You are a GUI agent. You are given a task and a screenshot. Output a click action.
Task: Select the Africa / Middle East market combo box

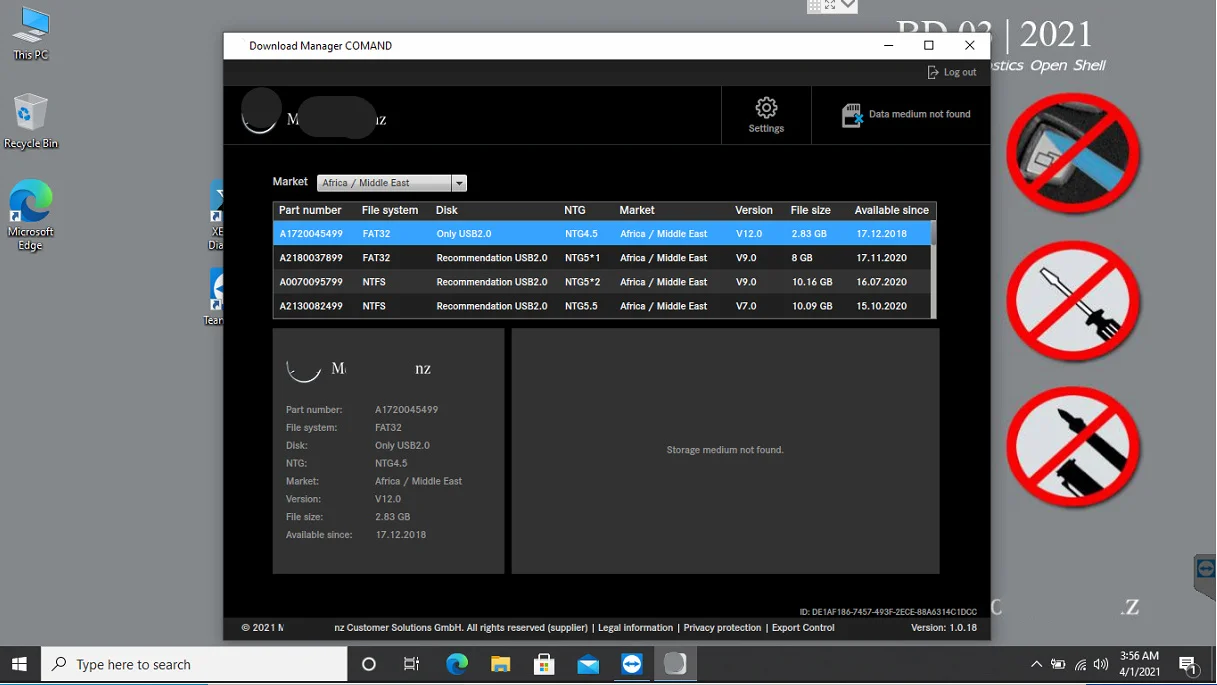(x=392, y=183)
